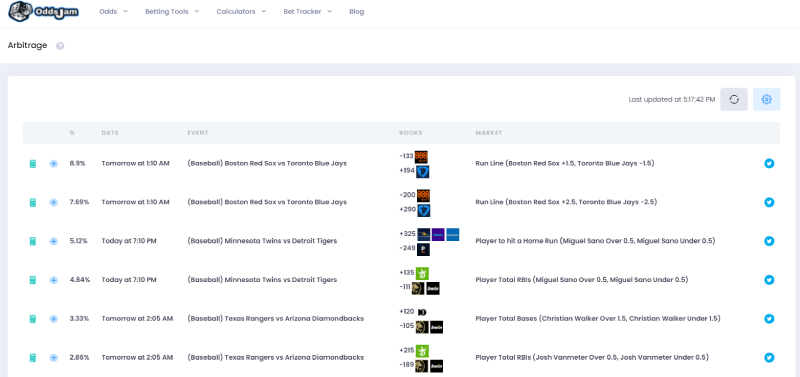800x377 pixels.
Task: Click the MARKET column header
Action: (489, 133)
